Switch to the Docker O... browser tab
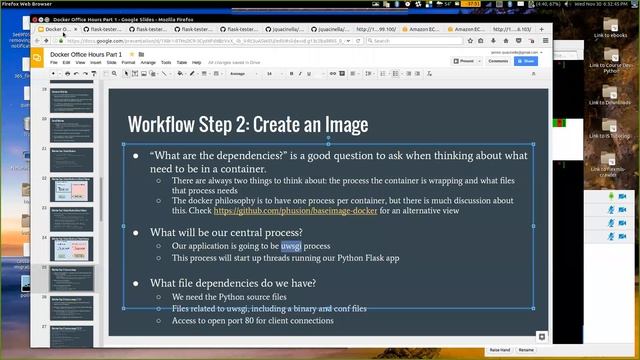This screenshot has height=360, width=640. [x=57, y=29]
